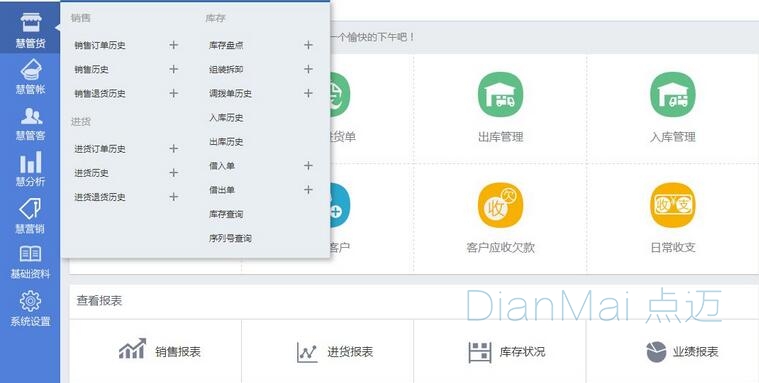Image resolution: width=759 pixels, height=383 pixels.
Task: Select 进货退货历史 menu entry
Action: [100, 198]
